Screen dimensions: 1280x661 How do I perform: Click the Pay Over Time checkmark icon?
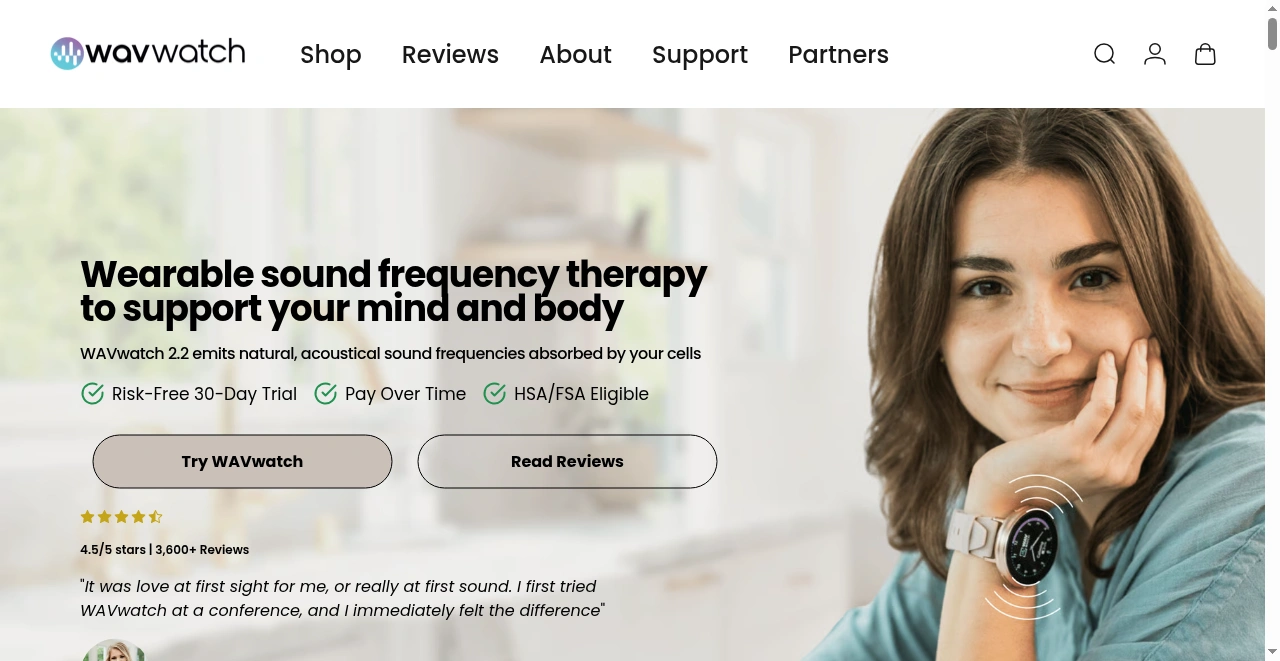coord(325,394)
